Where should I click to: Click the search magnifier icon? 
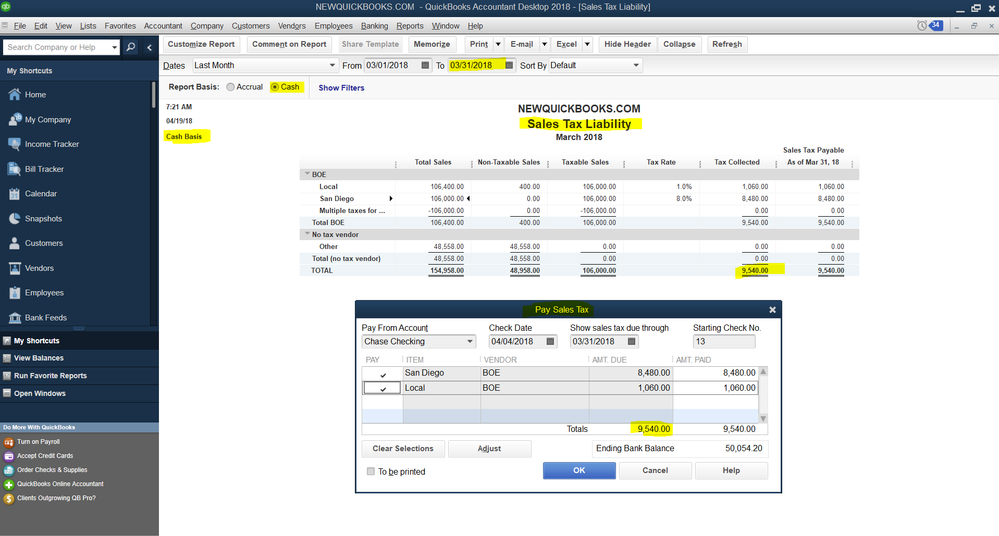[131, 47]
